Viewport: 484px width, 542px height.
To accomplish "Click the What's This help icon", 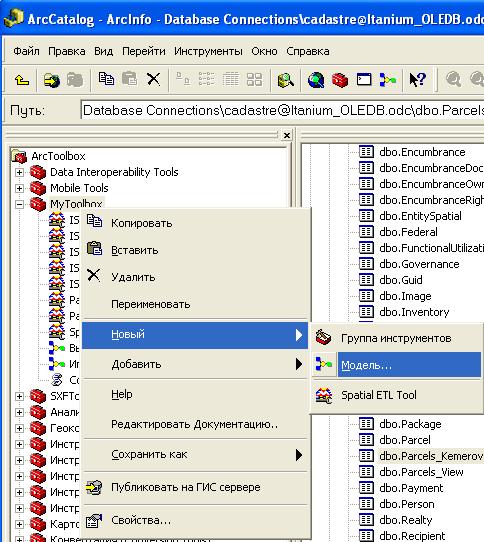I will tap(417, 80).
